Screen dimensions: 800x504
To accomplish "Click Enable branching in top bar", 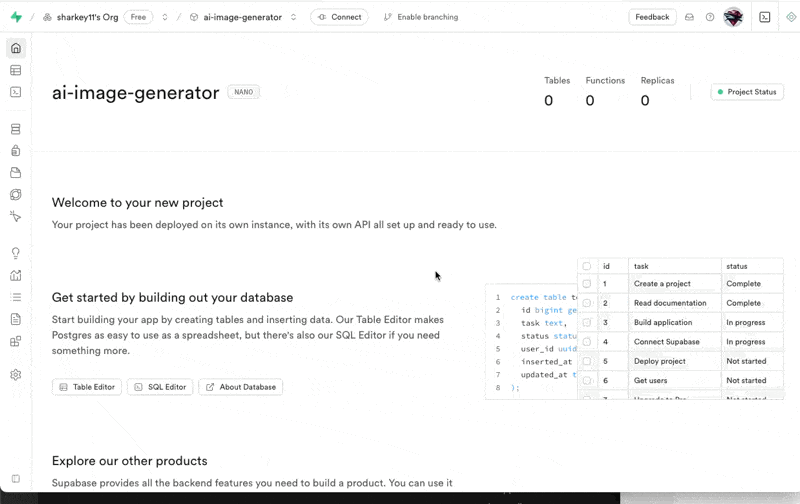I will click(421, 17).
